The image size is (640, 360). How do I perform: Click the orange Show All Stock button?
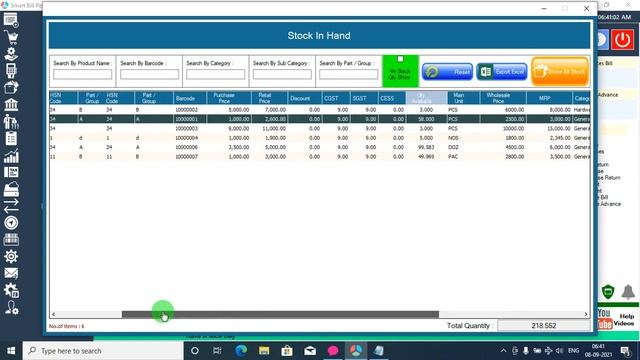click(560, 71)
